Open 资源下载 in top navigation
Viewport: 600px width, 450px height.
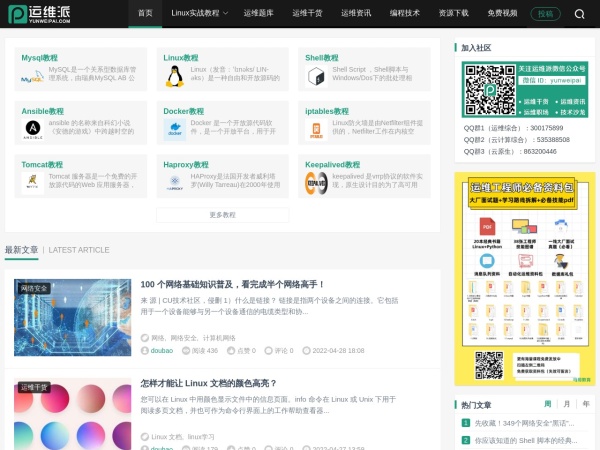(453, 14)
